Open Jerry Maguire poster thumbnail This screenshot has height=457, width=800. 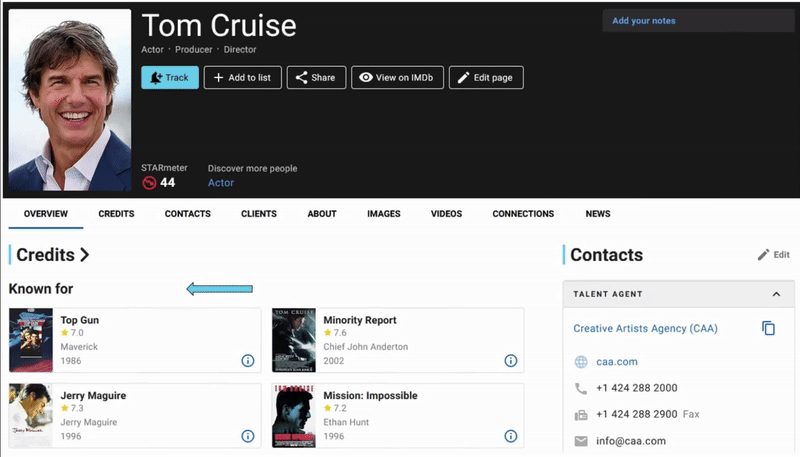coord(31,416)
